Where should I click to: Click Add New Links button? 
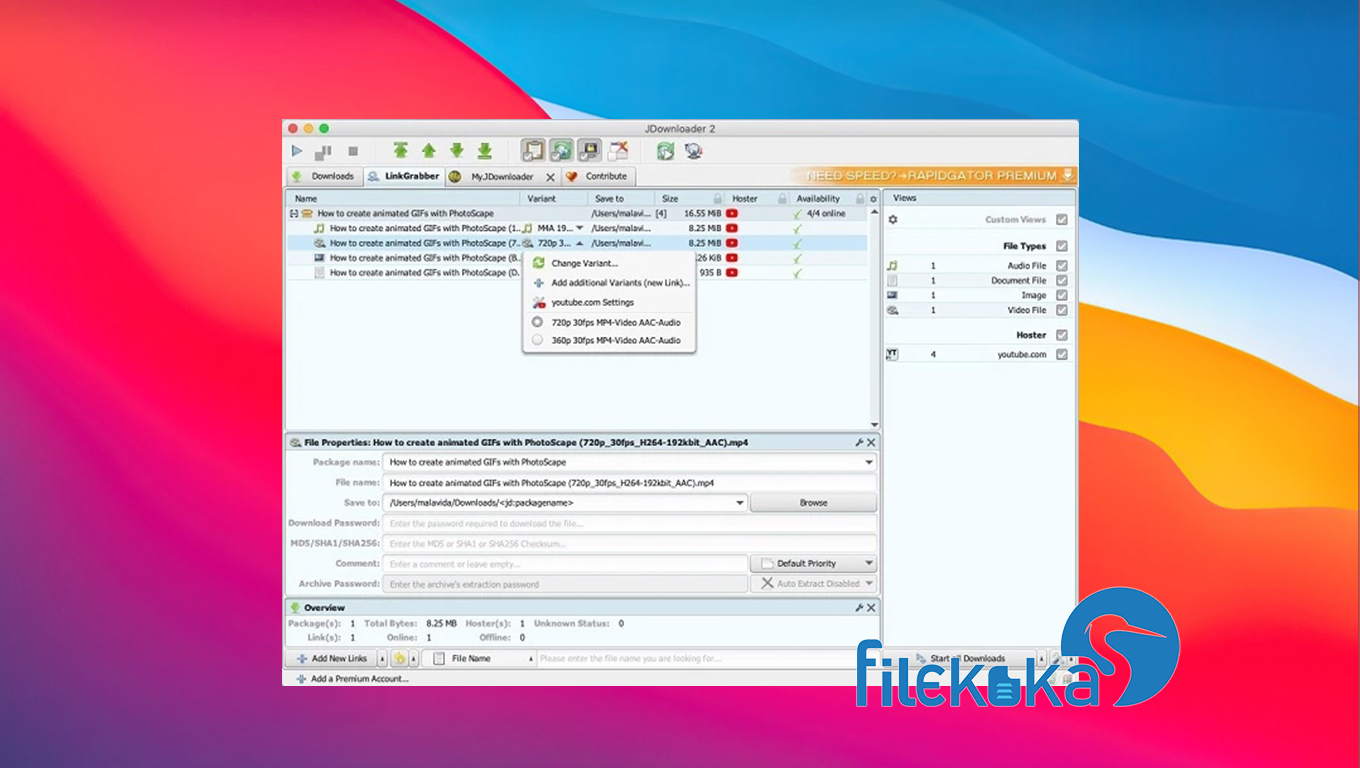pyautogui.click(x=330, y=658)
